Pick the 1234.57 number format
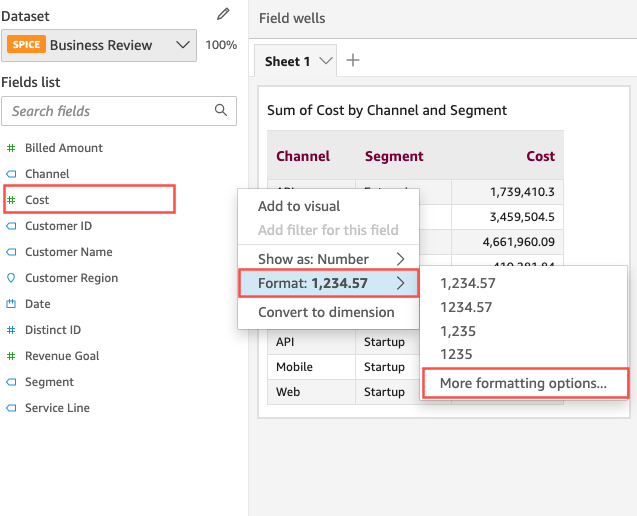 [467, 307]
